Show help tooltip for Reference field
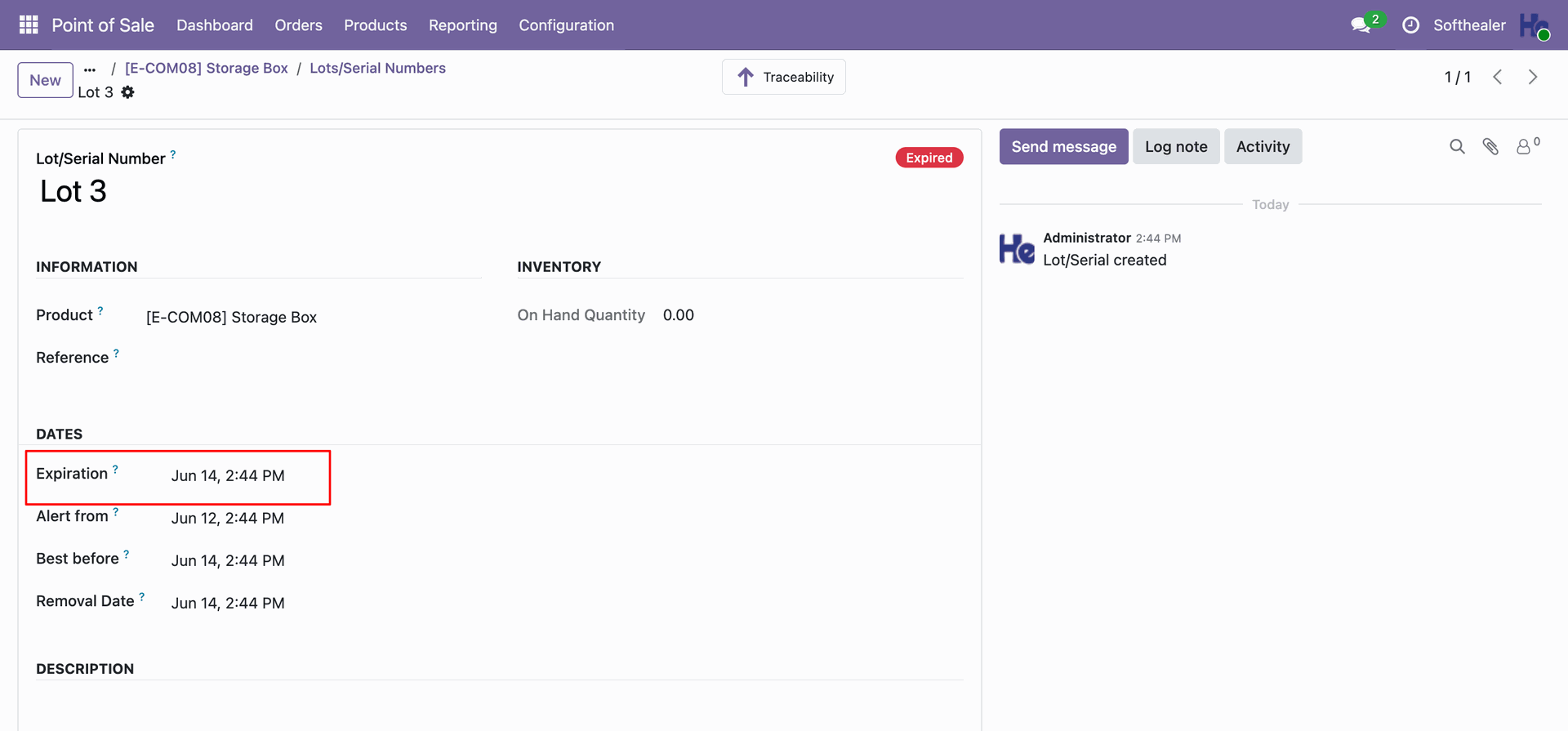 [116, 353]
